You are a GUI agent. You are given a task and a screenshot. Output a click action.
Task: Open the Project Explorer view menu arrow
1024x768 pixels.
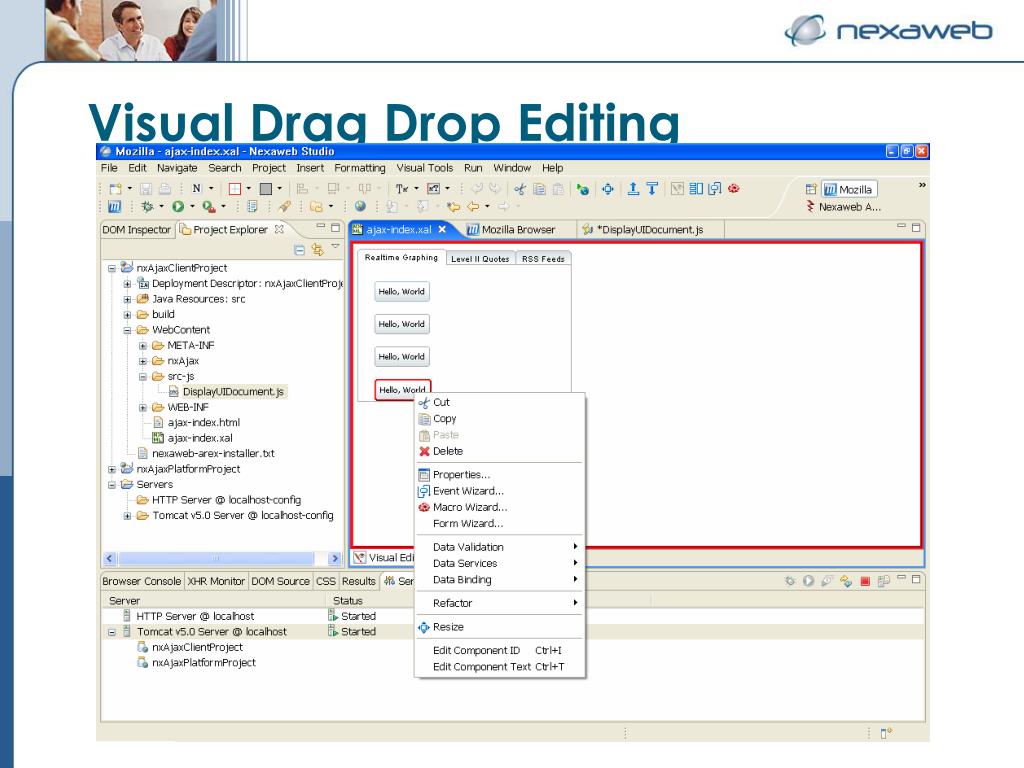pos(335,246)
